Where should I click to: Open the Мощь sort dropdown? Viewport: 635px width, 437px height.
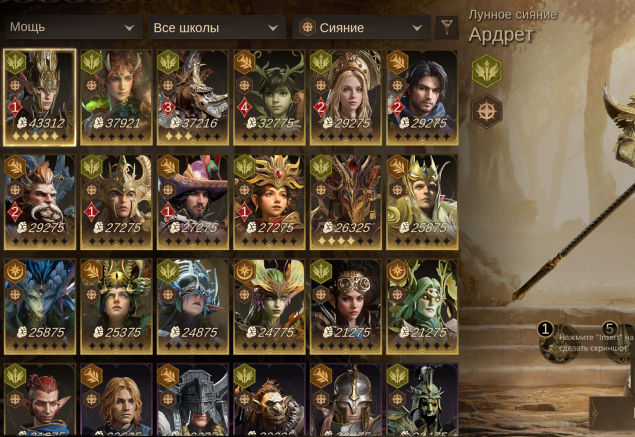pyautogui.click(x=73, y=28)
